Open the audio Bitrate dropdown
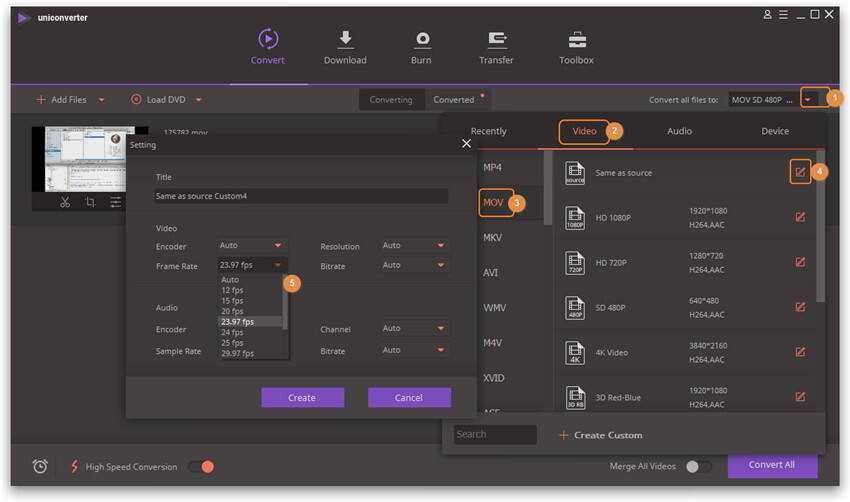Screen dimensions: 850x502 [x=415, y=350]
